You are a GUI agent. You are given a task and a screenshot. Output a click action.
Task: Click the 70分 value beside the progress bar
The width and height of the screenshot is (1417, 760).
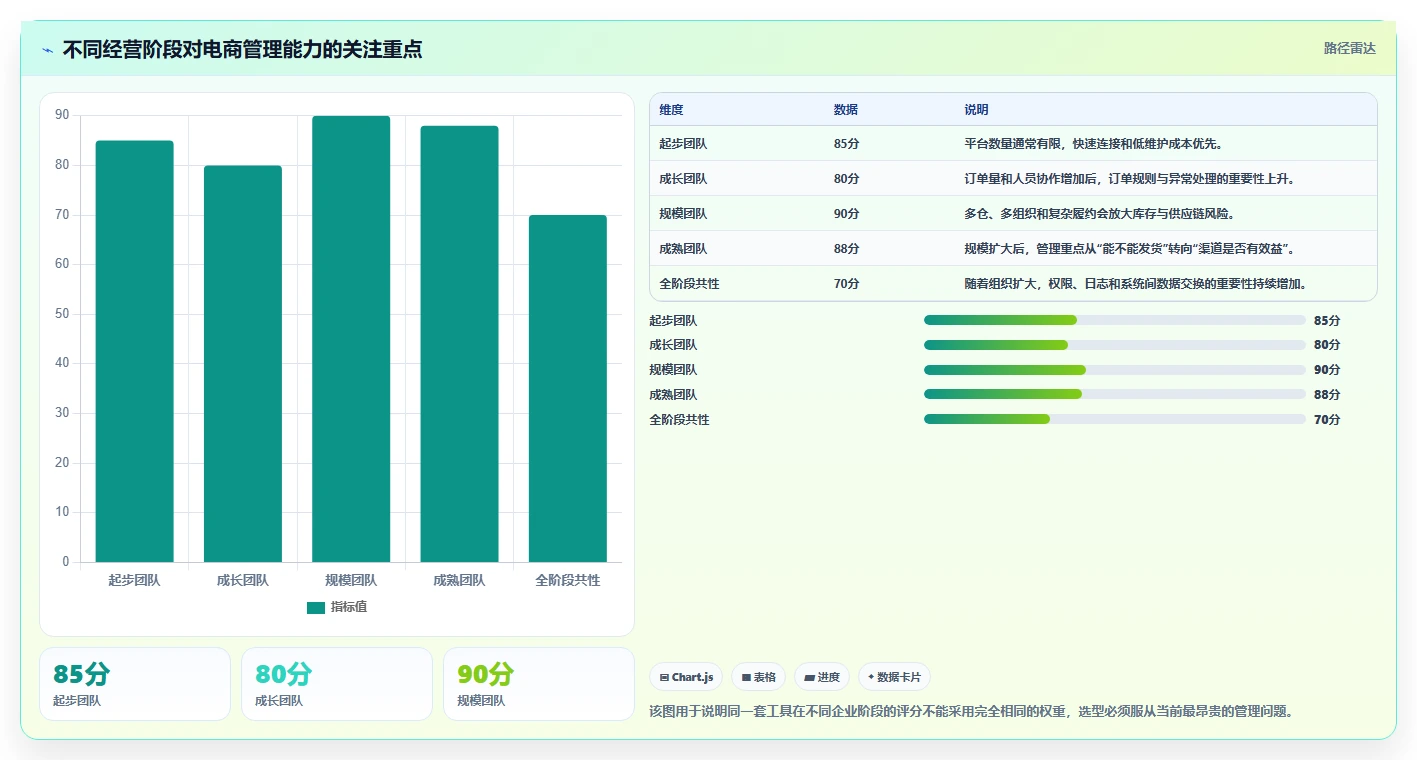(x=1327, y=420)
